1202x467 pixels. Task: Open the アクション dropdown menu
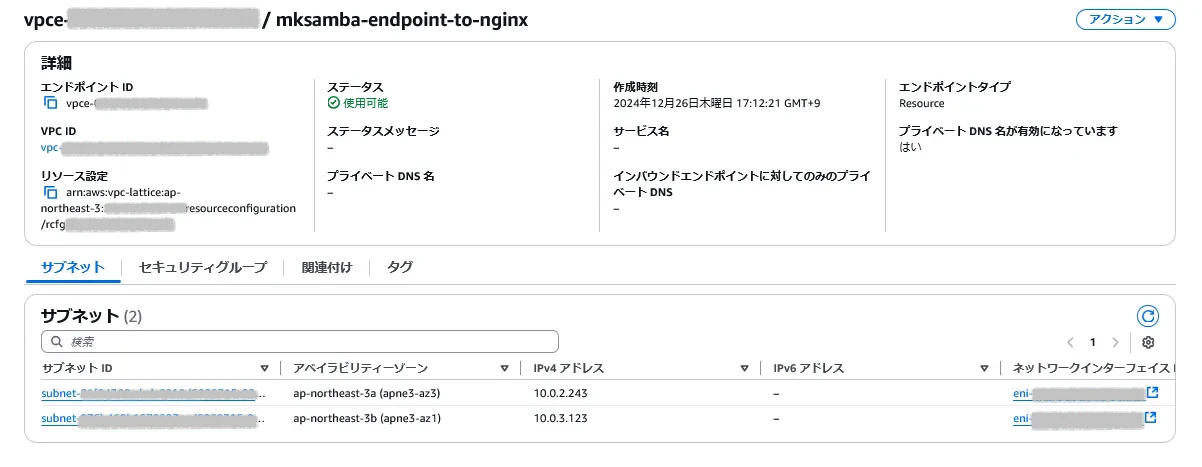(1125, 20)
